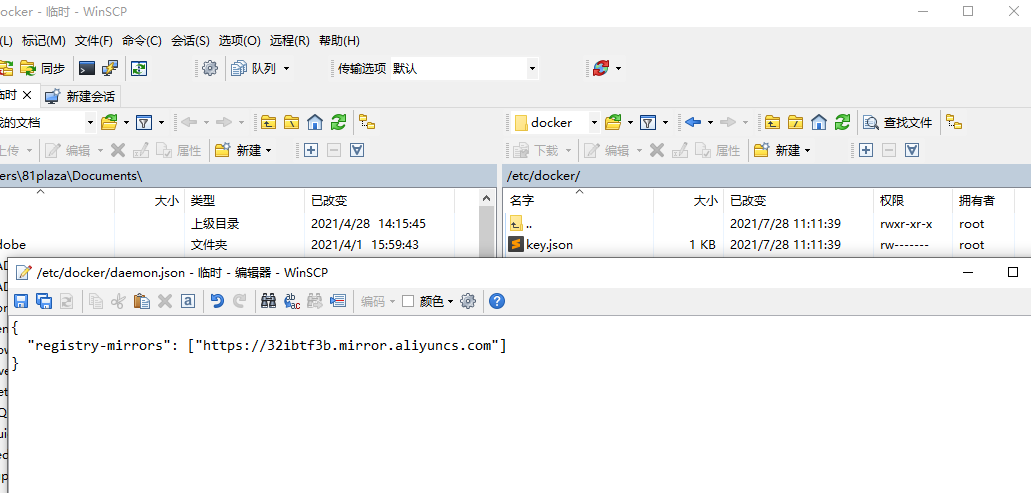Image resolution: width=1031 pixels, height=493 pixels.
Task: Go to remote parent directory icon
Action: (772, 122)
